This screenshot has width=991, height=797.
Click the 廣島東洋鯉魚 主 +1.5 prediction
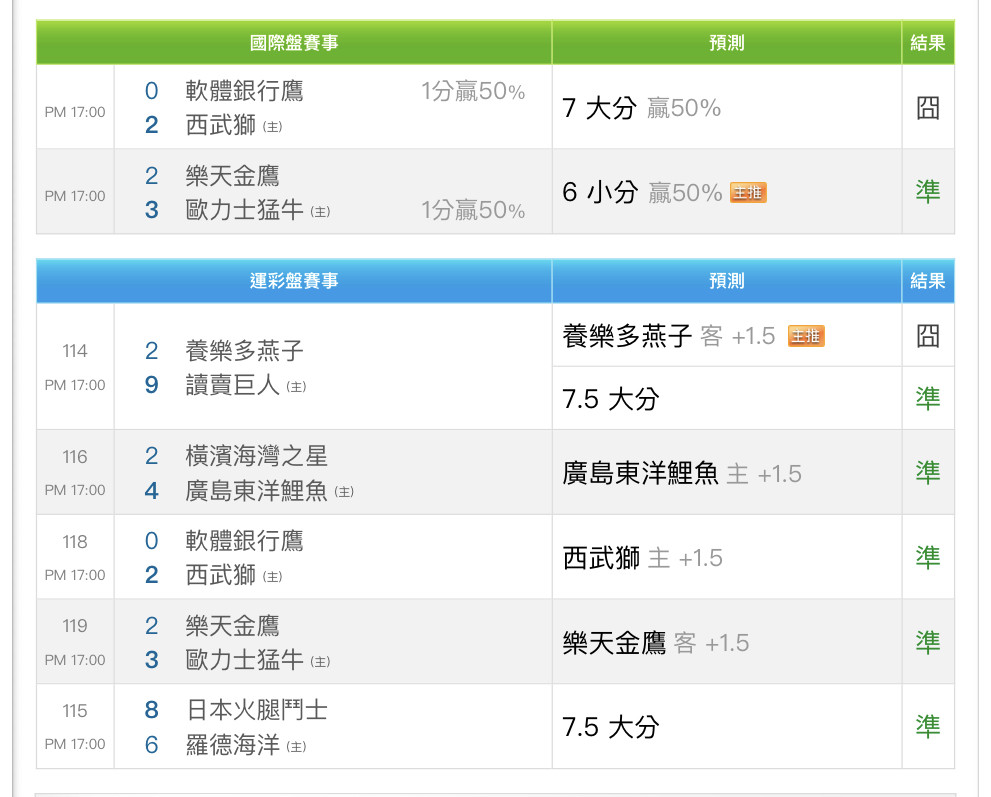pyautogui.click(x=682, y=473)
